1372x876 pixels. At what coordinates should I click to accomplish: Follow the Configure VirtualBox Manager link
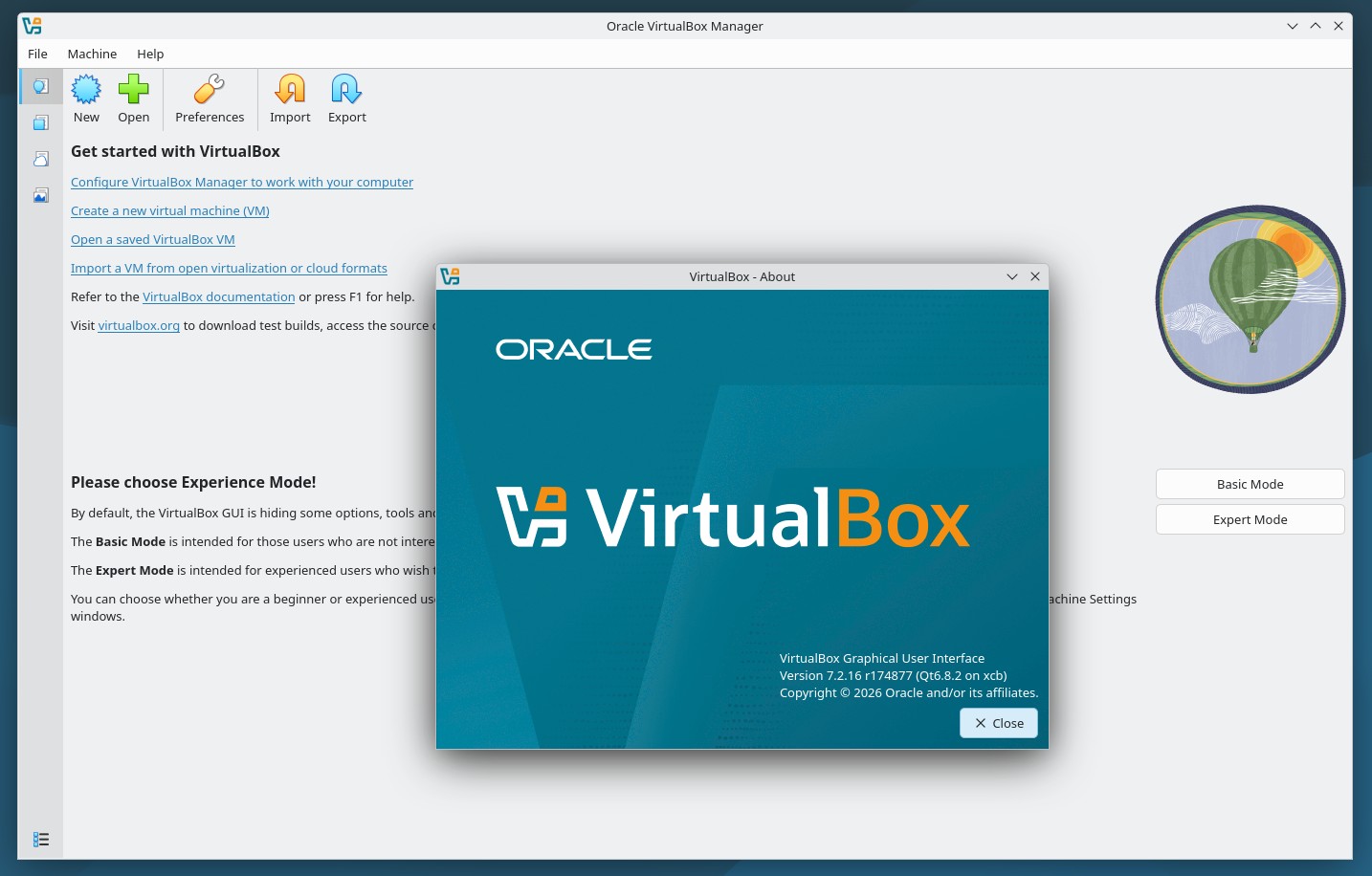pyautogui.click(x=242, y=182)
